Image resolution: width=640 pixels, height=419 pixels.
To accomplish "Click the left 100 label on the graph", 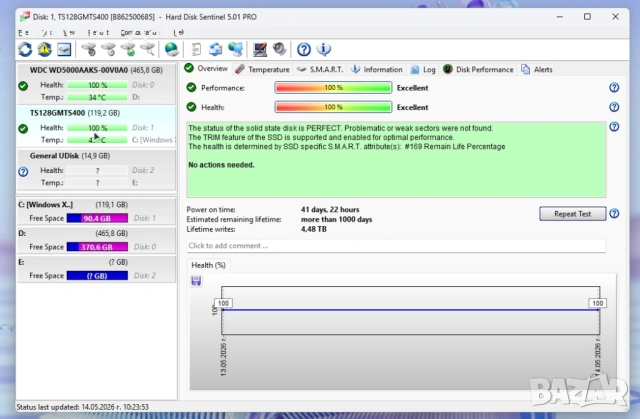I will tap(223, 303).
